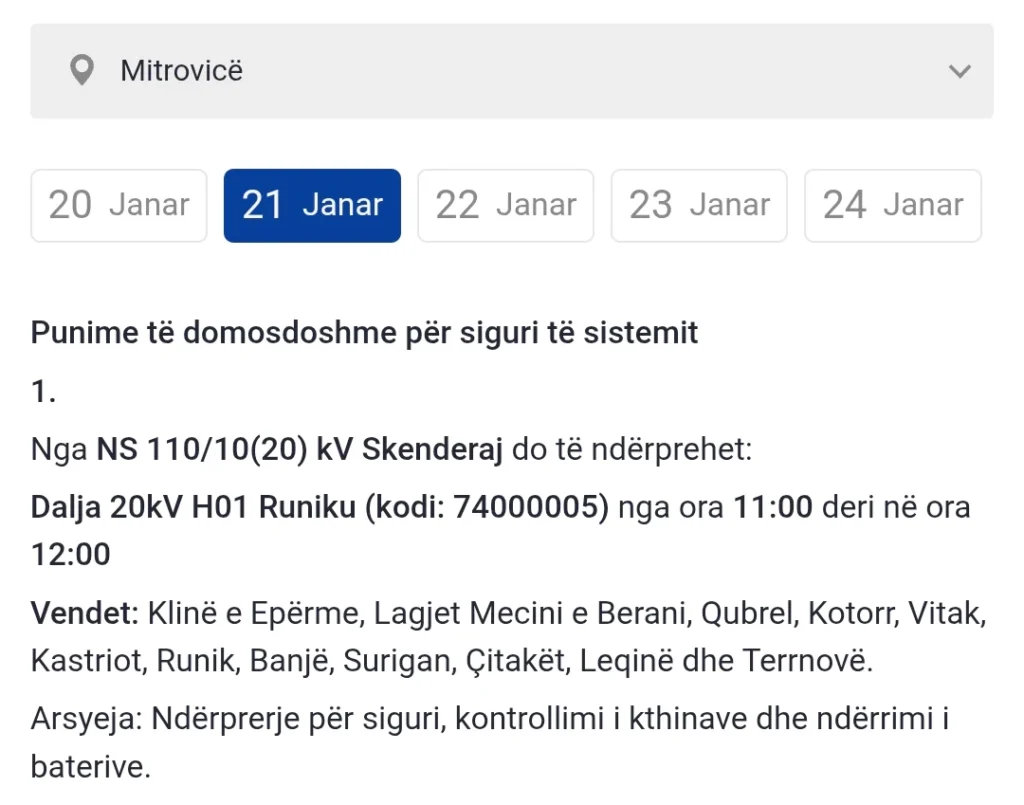The image size is (1024, 805).
Task: Click outage item number 1.
Action: tap(43, 392)
